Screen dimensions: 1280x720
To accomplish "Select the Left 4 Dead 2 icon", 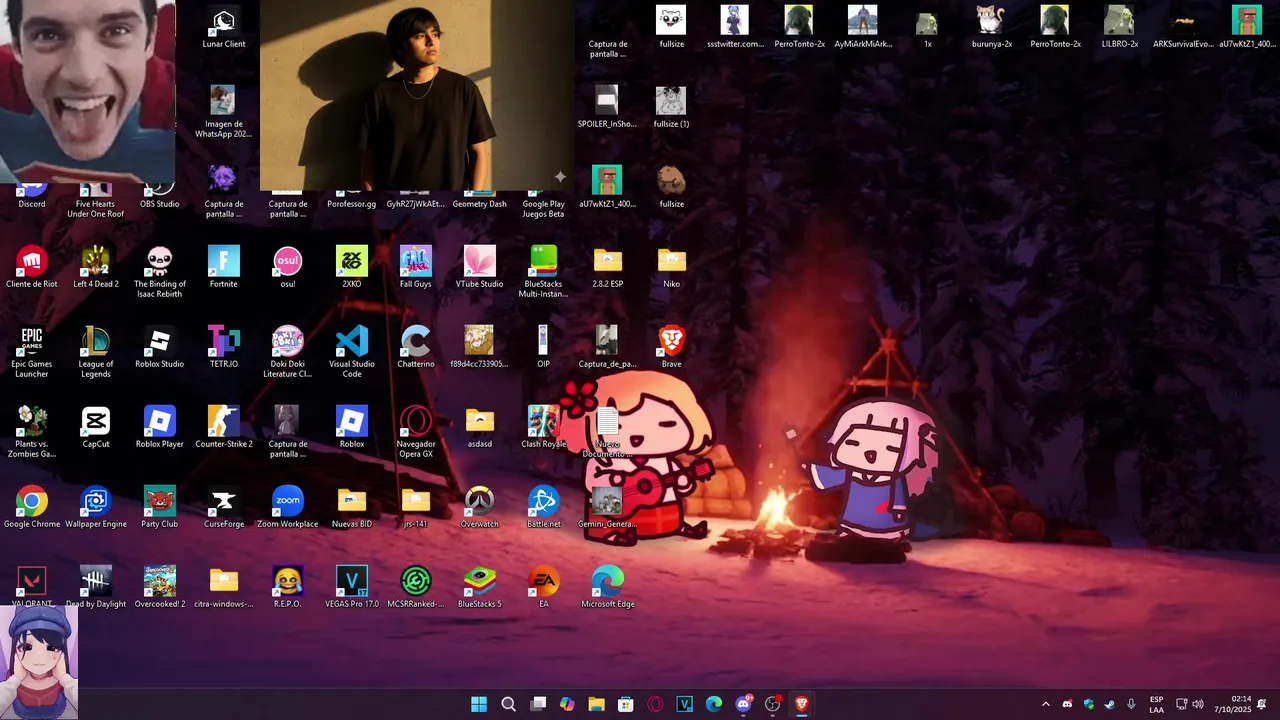I will click(96, 268).
